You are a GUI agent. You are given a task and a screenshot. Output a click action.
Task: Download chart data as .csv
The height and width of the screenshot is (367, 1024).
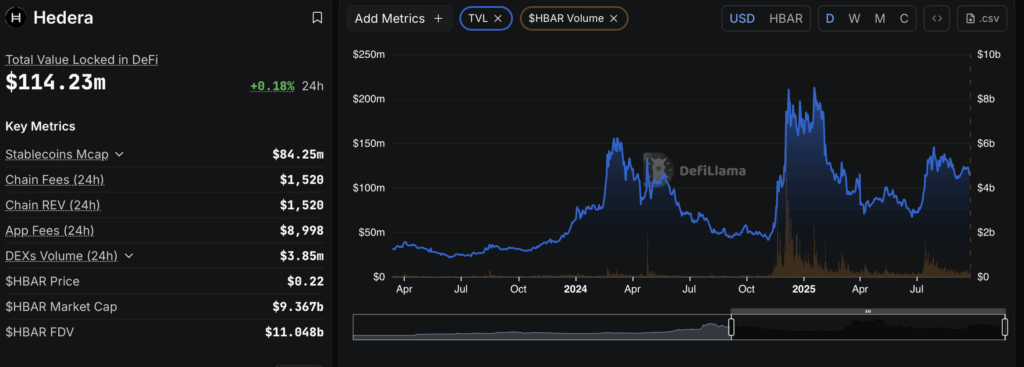(982, 18)
